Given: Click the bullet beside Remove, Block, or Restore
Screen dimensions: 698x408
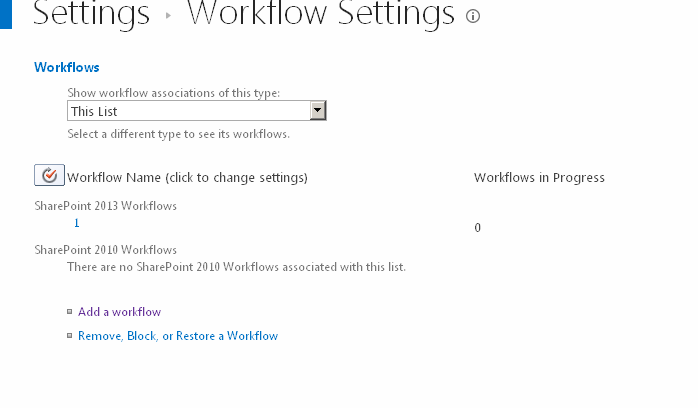Looking at the screenshot, I should pyautogui.click(x=69, y=335).
